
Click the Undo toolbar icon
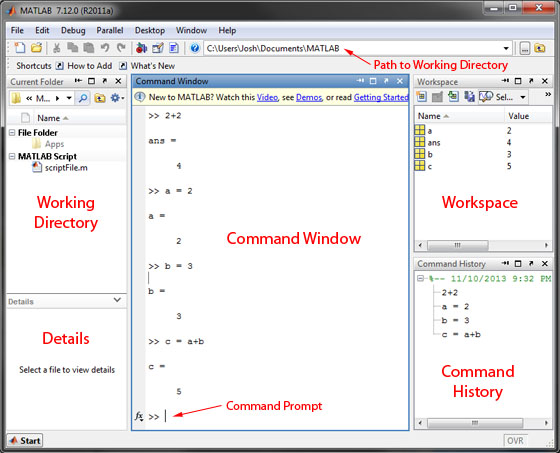[105, 48]
